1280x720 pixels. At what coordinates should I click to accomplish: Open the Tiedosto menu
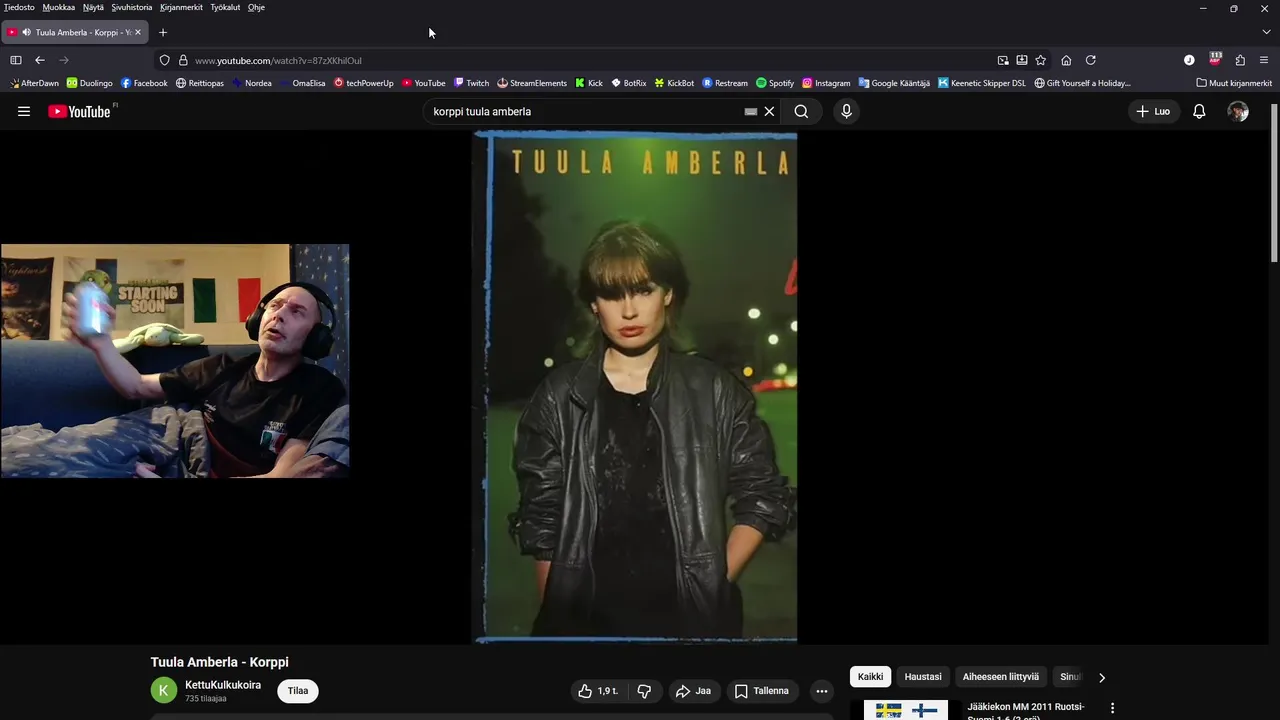coord(19,7)
